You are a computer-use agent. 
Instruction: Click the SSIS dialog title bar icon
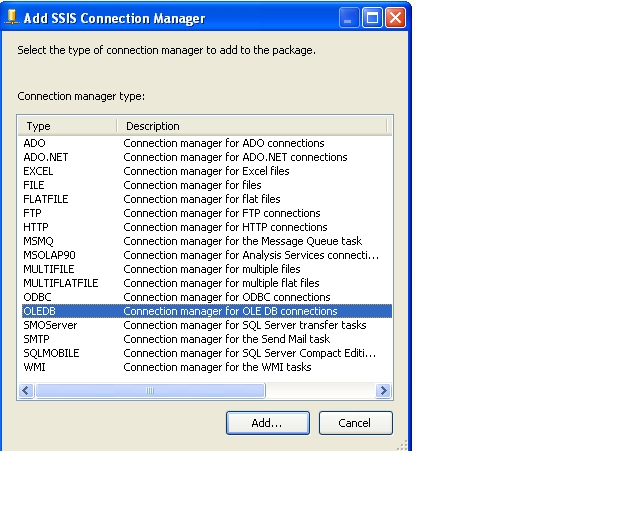click(12, 18)
